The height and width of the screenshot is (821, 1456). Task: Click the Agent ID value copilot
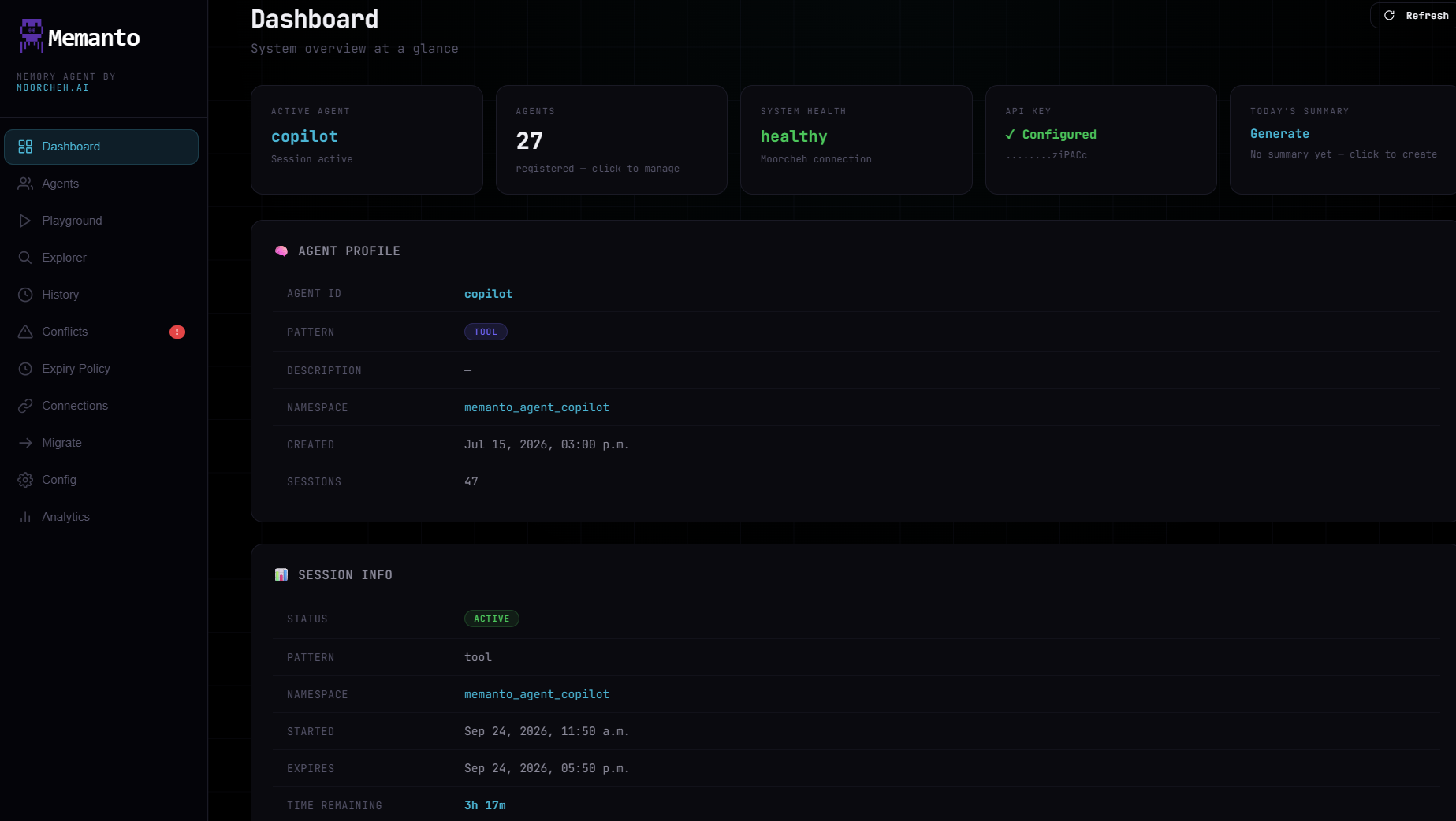coord(488,294)
